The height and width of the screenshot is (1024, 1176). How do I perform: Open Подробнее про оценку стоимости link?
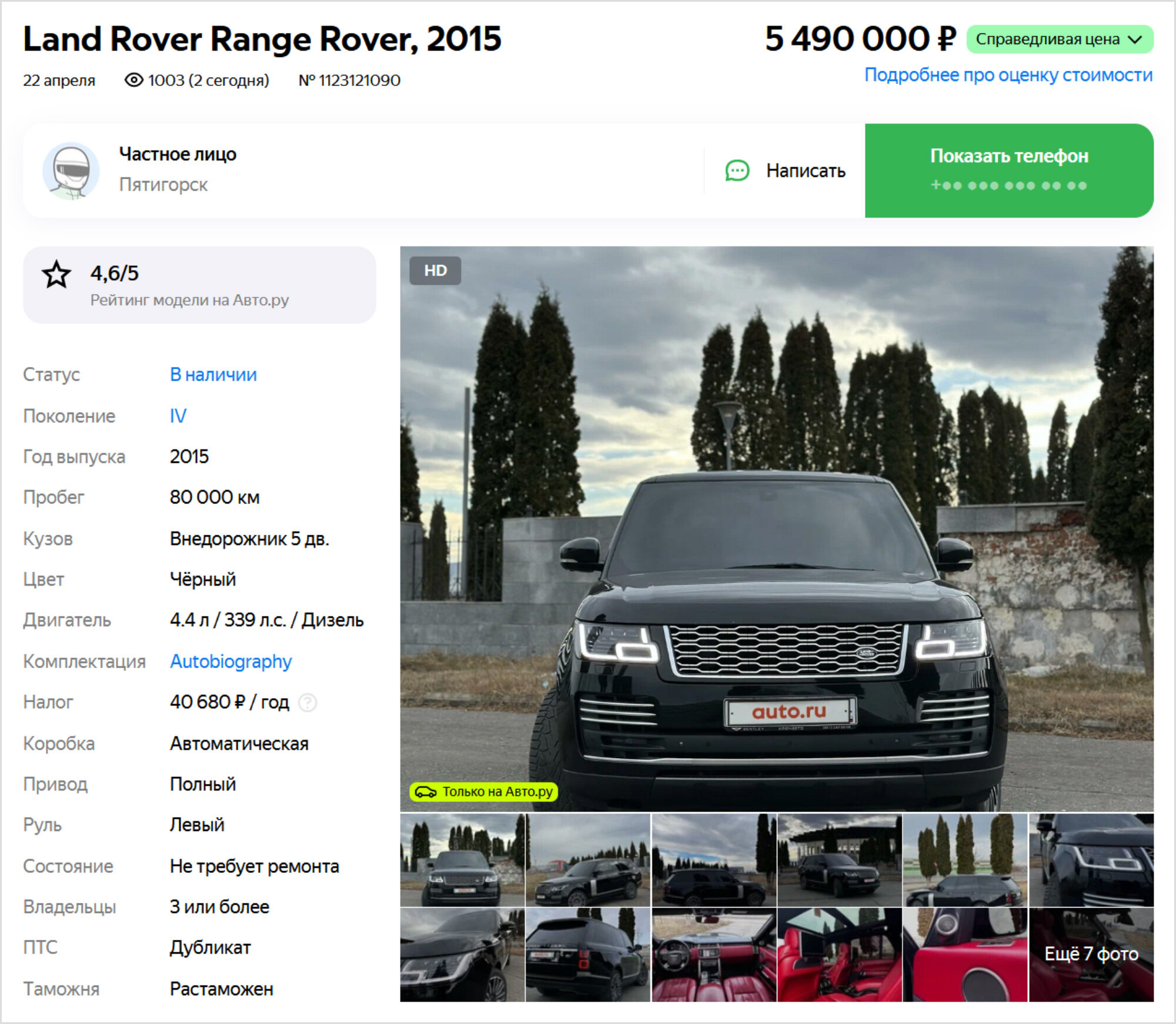point(1008,75)
